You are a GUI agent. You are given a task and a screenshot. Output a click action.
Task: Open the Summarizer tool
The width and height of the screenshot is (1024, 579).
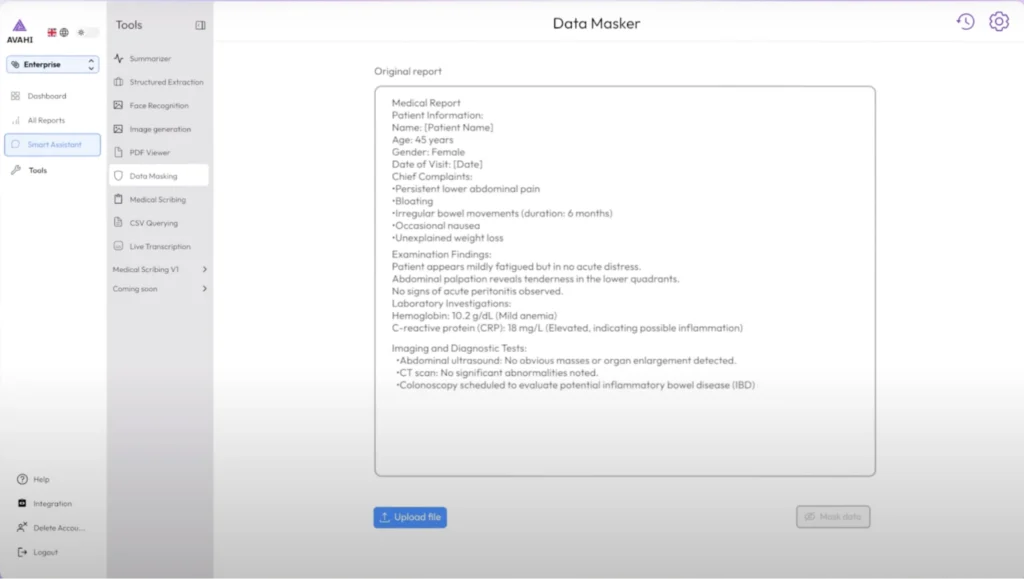pyautogui.click(x=150, y=59)
